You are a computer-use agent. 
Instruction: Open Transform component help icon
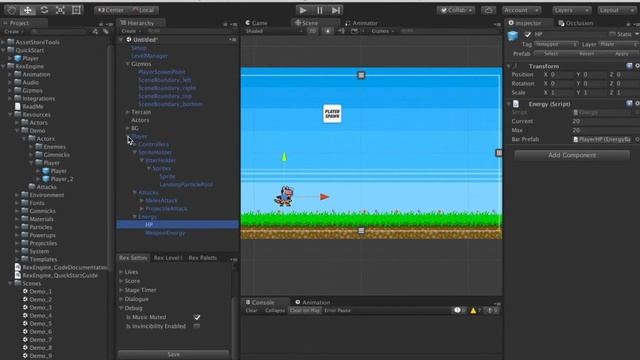pyautogui.click(x=629, y=66)
